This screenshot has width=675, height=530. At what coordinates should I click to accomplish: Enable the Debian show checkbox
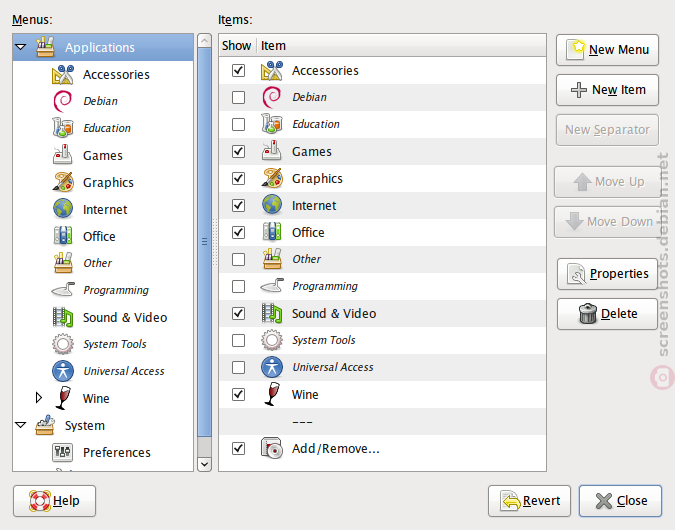coord(238,97)
